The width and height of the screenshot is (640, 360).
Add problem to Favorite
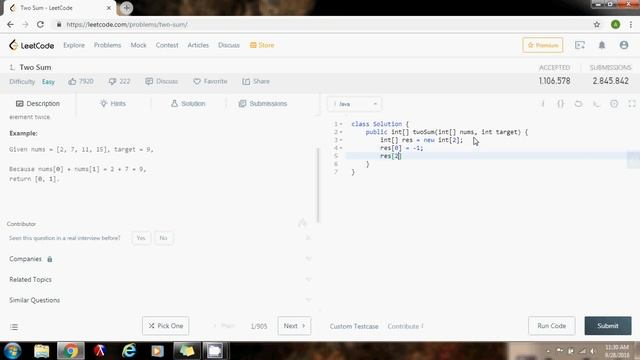[x=210, y=82]
